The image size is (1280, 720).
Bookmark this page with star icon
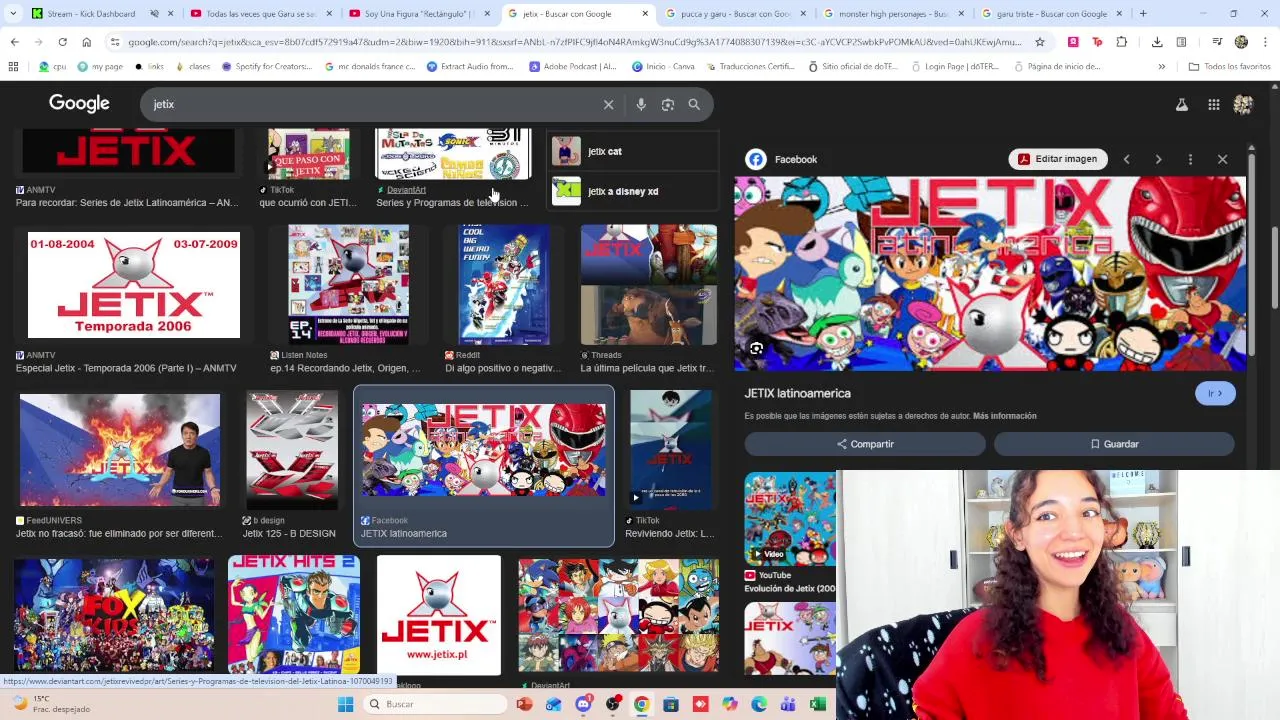1040,42
